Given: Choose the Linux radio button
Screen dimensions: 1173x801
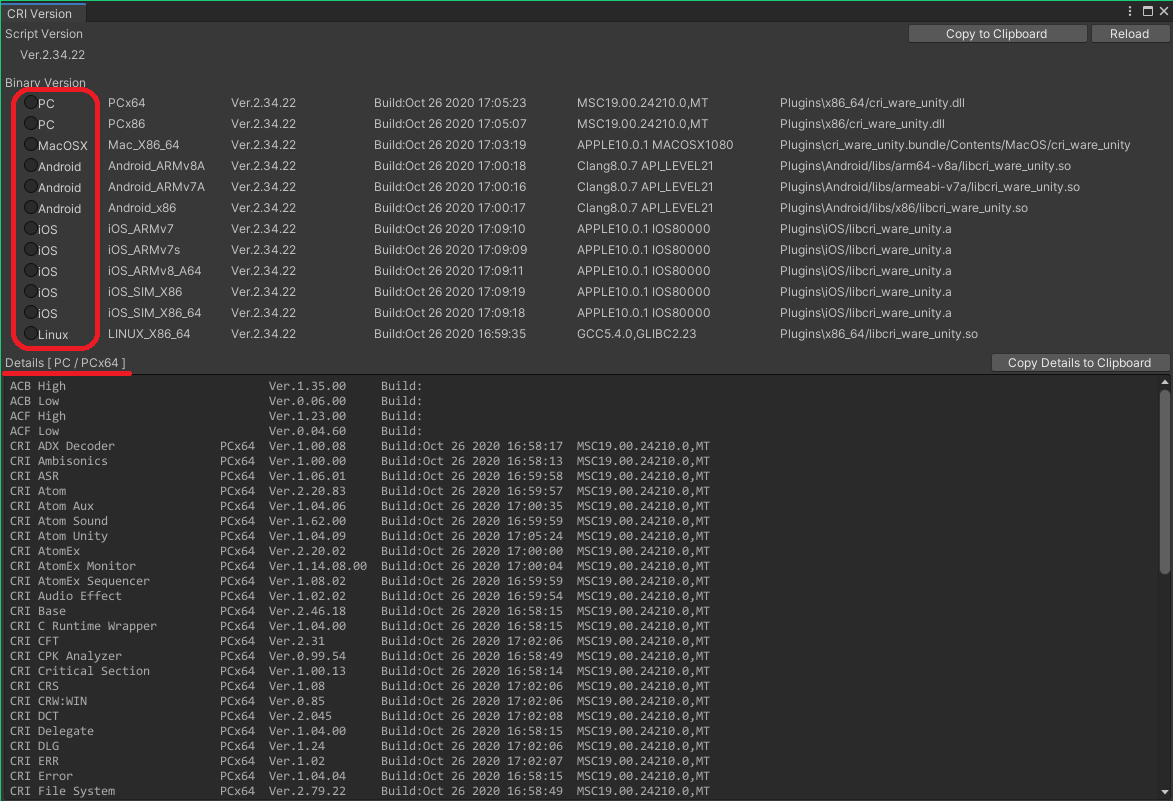Looking at the screenshot, I should (x=31, y=334).
